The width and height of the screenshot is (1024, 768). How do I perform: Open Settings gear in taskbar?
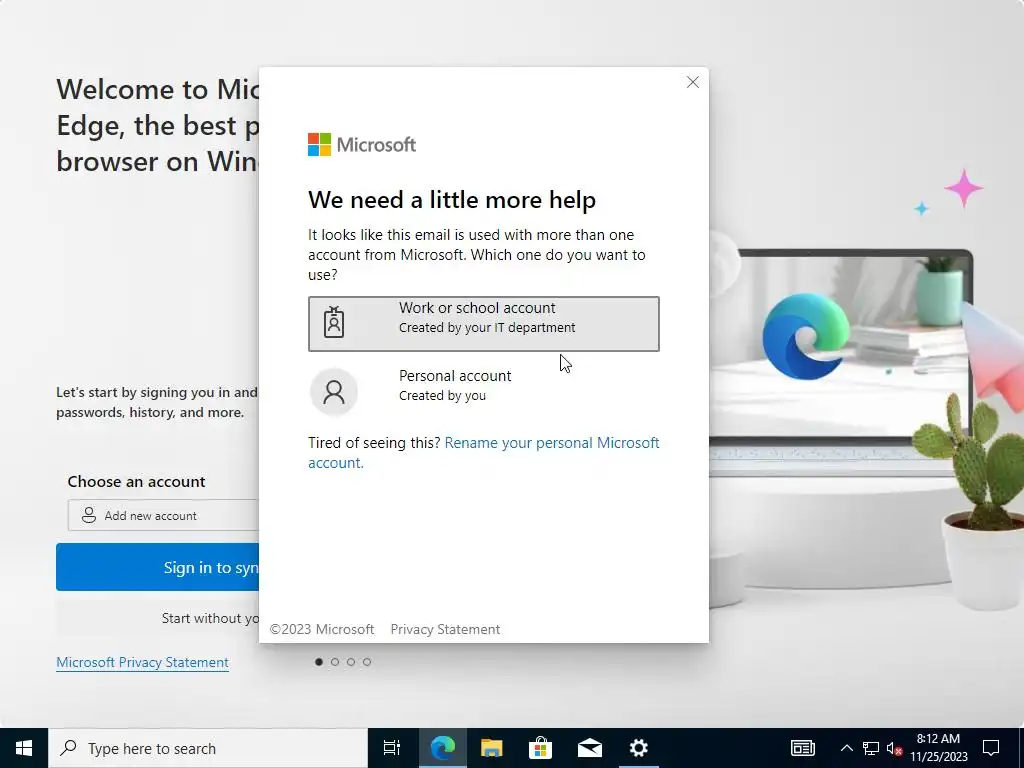pyautogui.click(x=639, y=748)
